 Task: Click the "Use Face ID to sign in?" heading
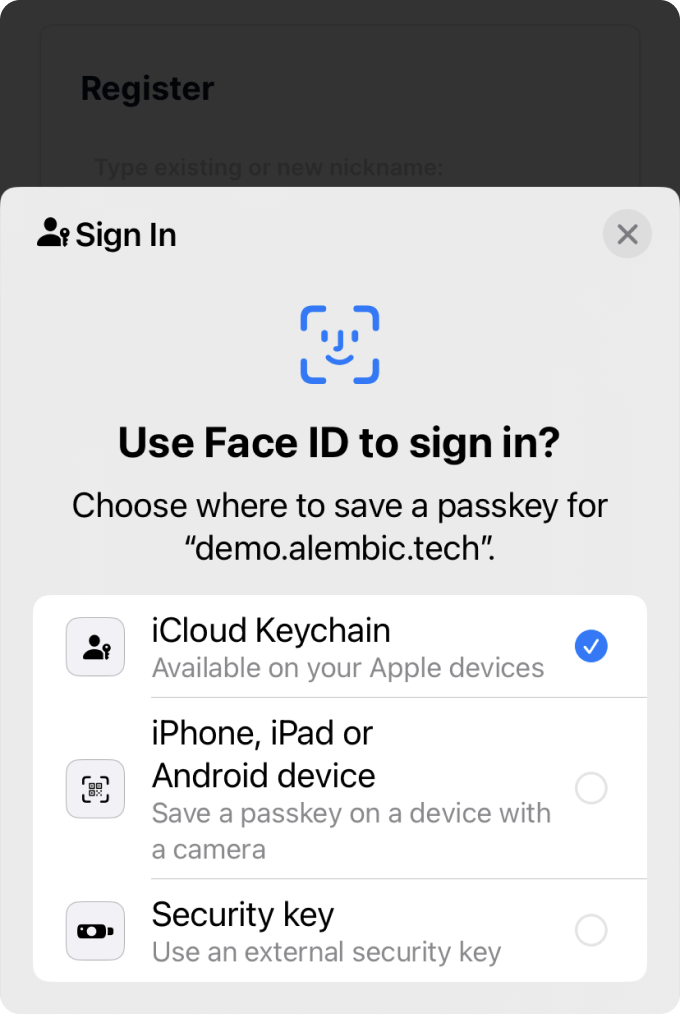click(x=340, y=442)
